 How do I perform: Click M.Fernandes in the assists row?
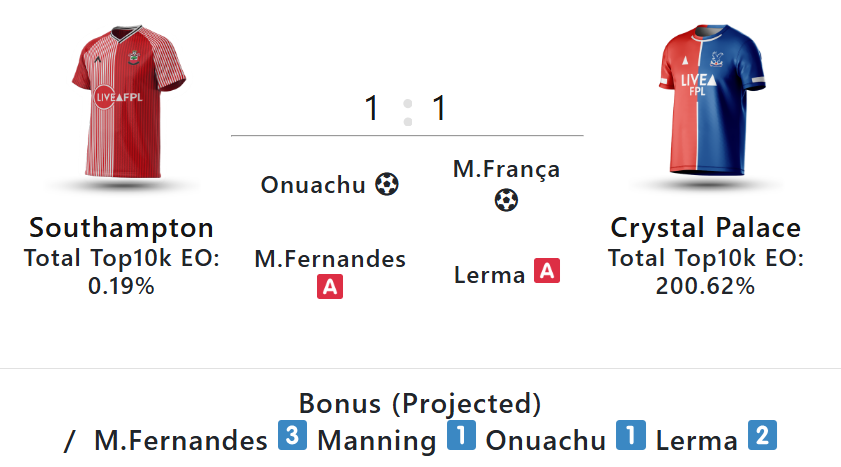point(330,259)
